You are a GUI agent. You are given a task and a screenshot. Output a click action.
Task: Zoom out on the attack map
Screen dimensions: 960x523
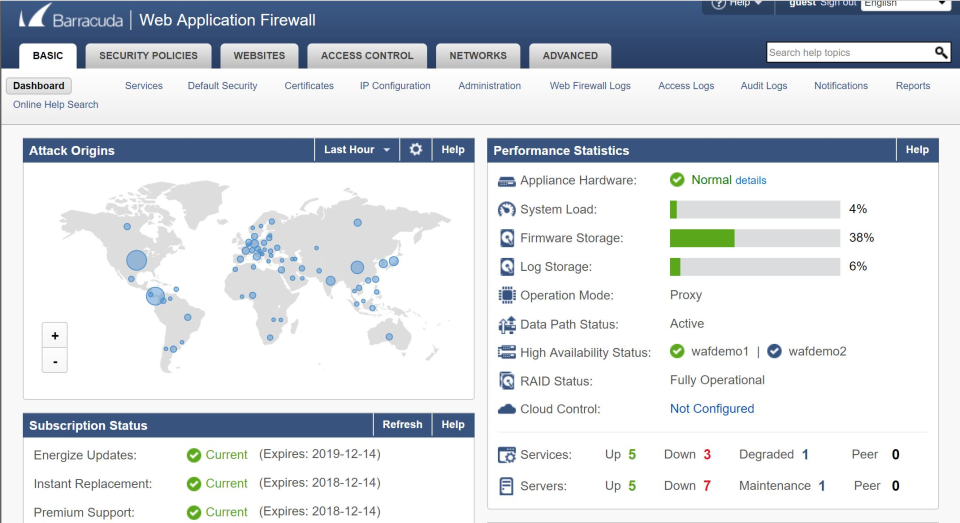click(54, 361)
